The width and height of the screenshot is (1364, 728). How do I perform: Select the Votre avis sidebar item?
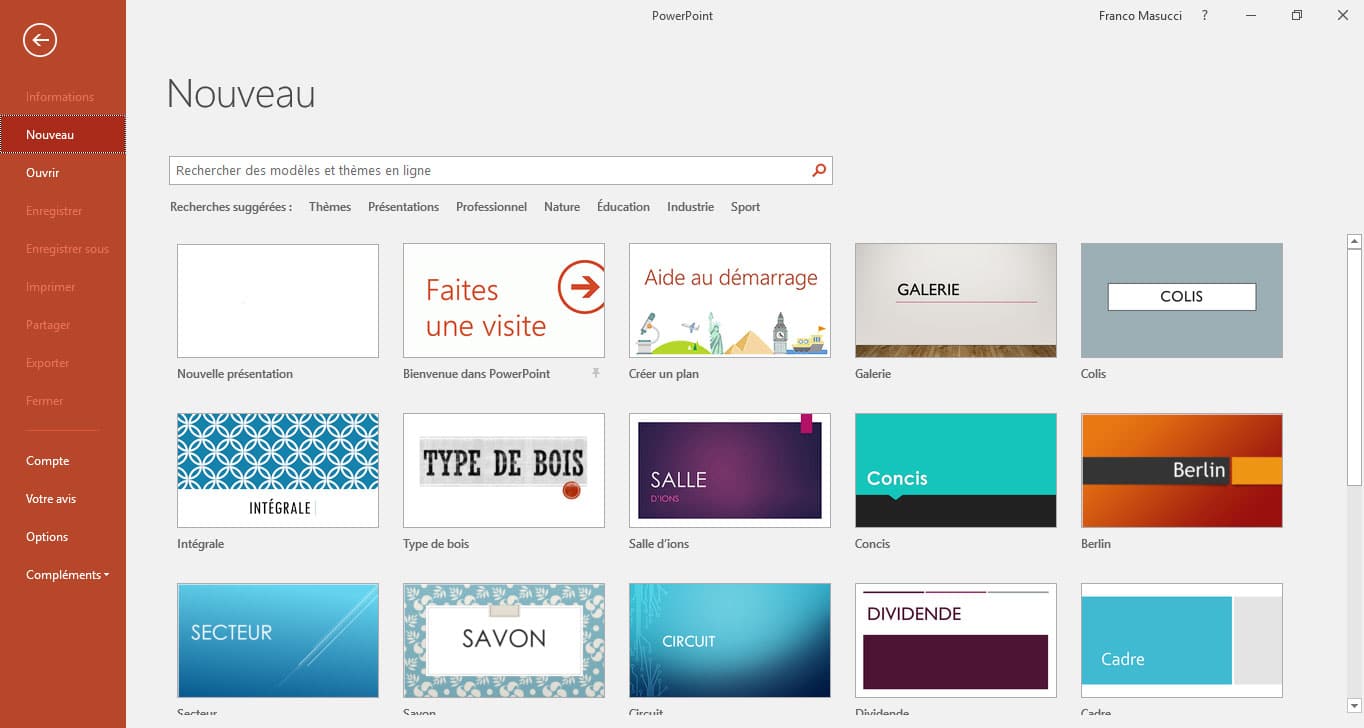point(51,499)
